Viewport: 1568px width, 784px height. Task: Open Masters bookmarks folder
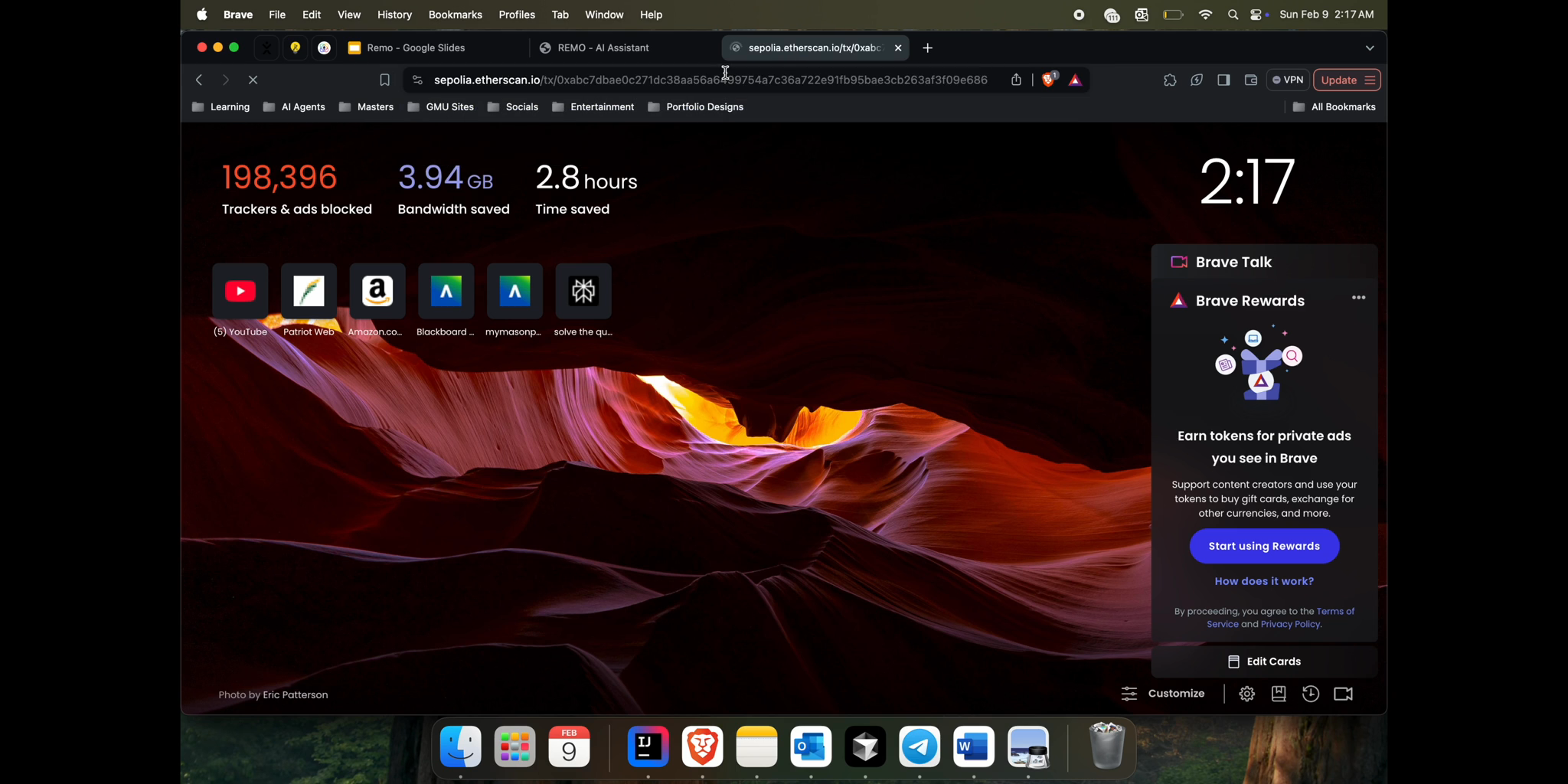pos(366,107)
